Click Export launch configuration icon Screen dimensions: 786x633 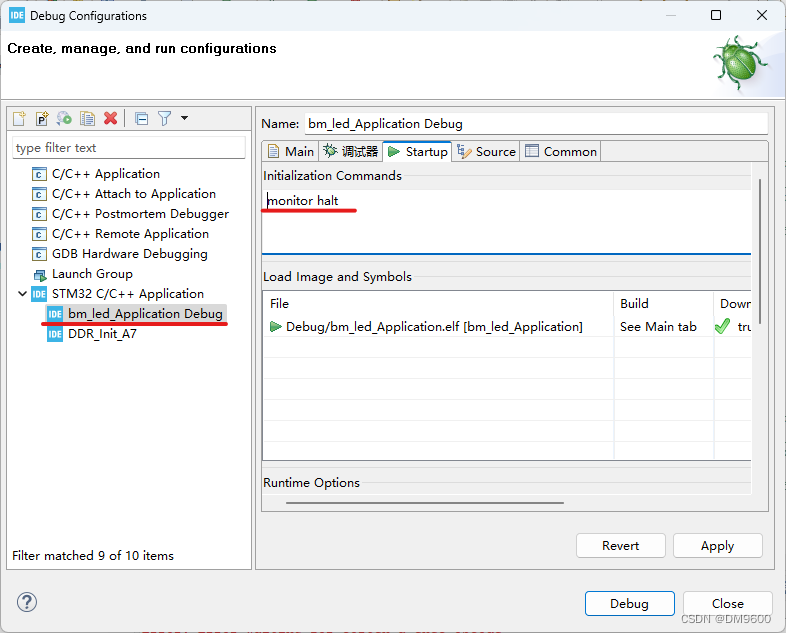coord(64,119)
